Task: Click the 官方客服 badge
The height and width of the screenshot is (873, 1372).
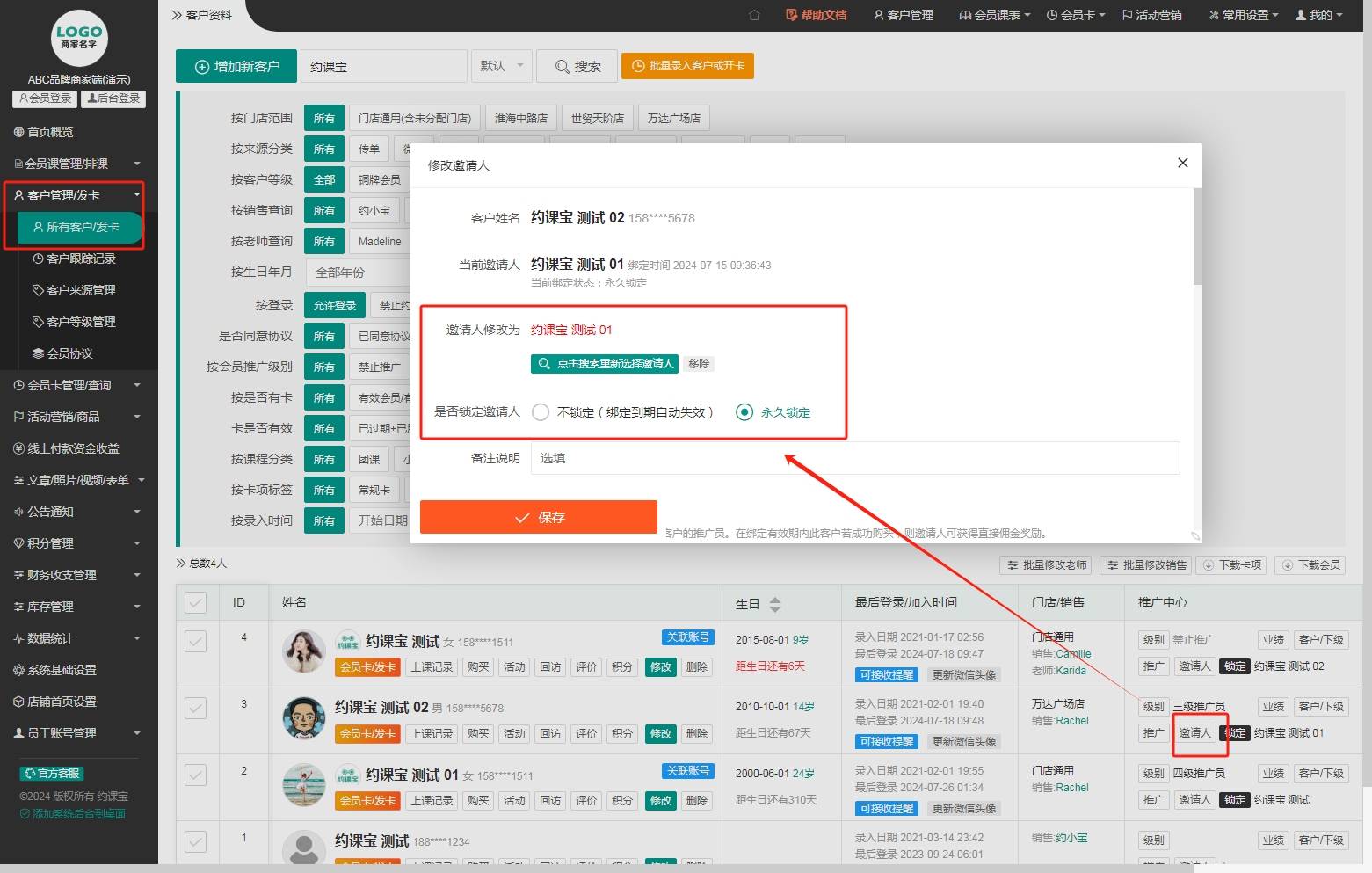Action: [x=52, y=774]
